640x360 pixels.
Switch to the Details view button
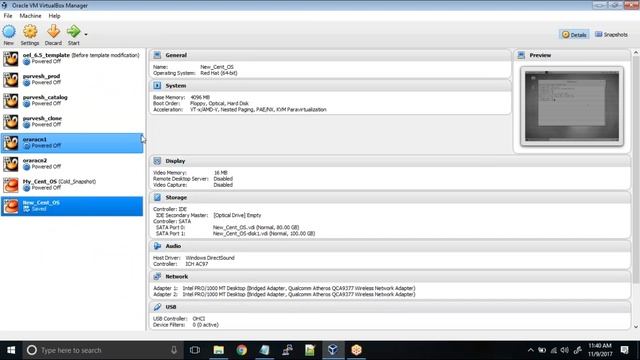pyautogui.click(x=574, y=35)
